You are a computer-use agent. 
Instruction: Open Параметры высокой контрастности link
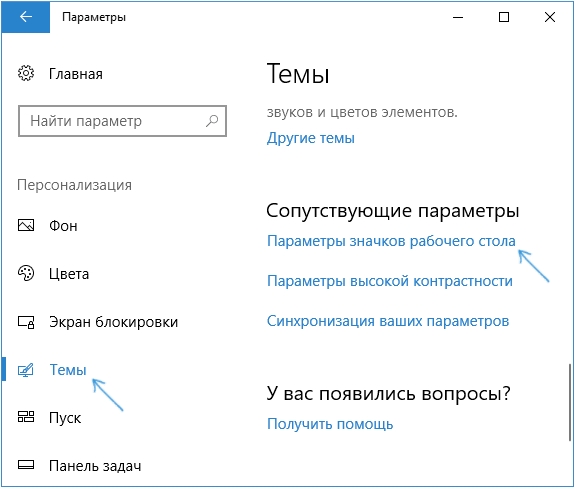[x=390, y=281]
